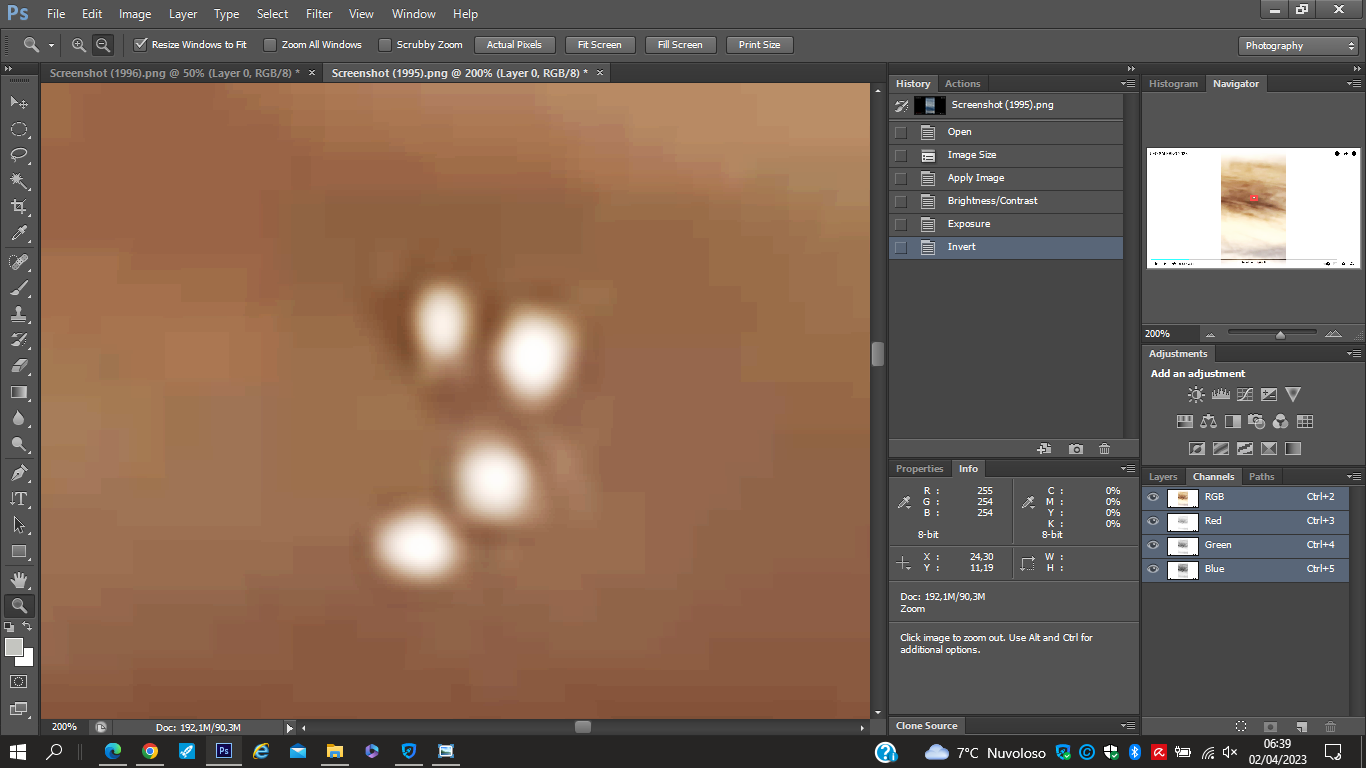Open the History panel options menu

point(1128,84)
